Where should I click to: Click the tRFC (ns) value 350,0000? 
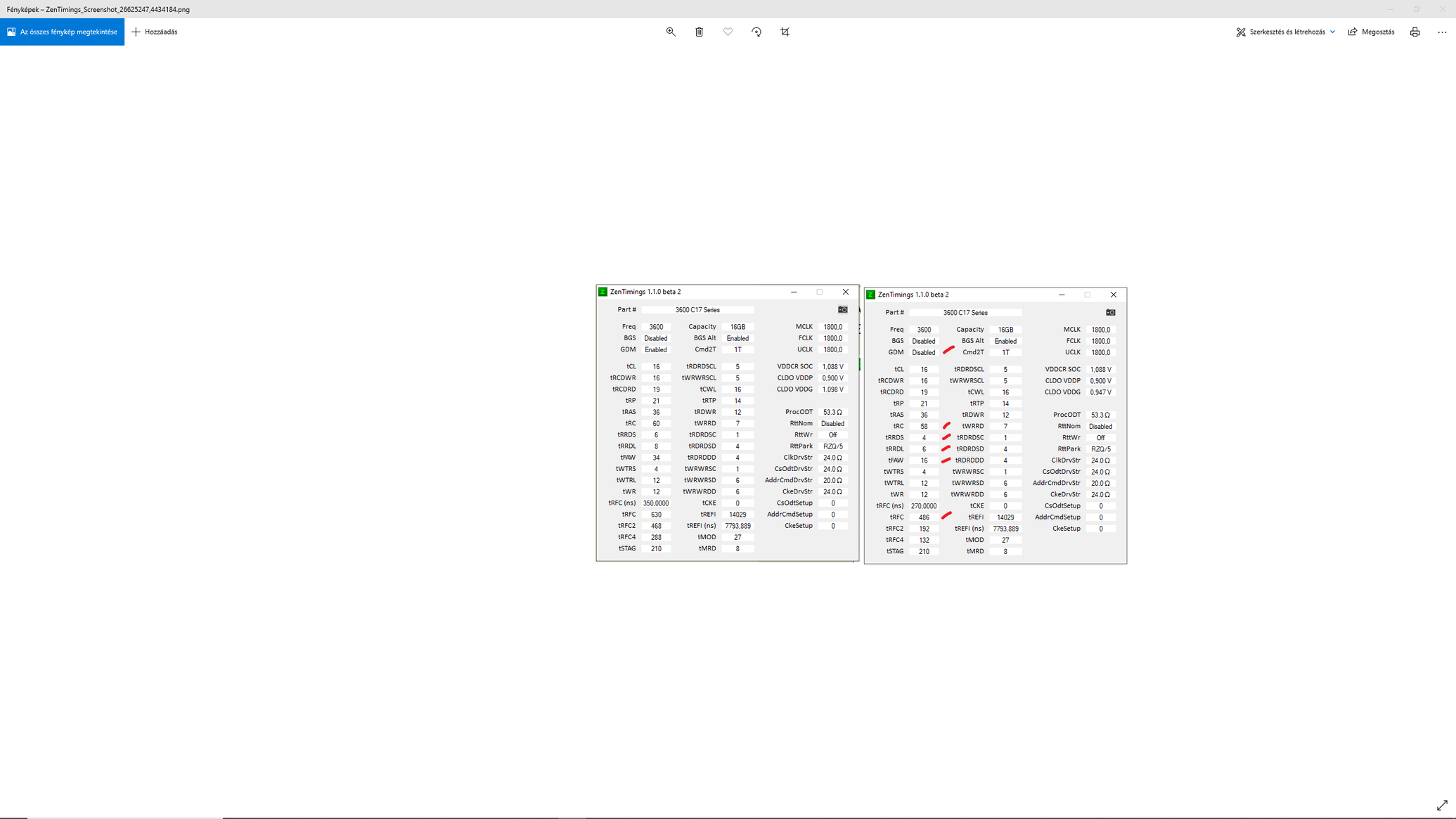pos(656,503)
